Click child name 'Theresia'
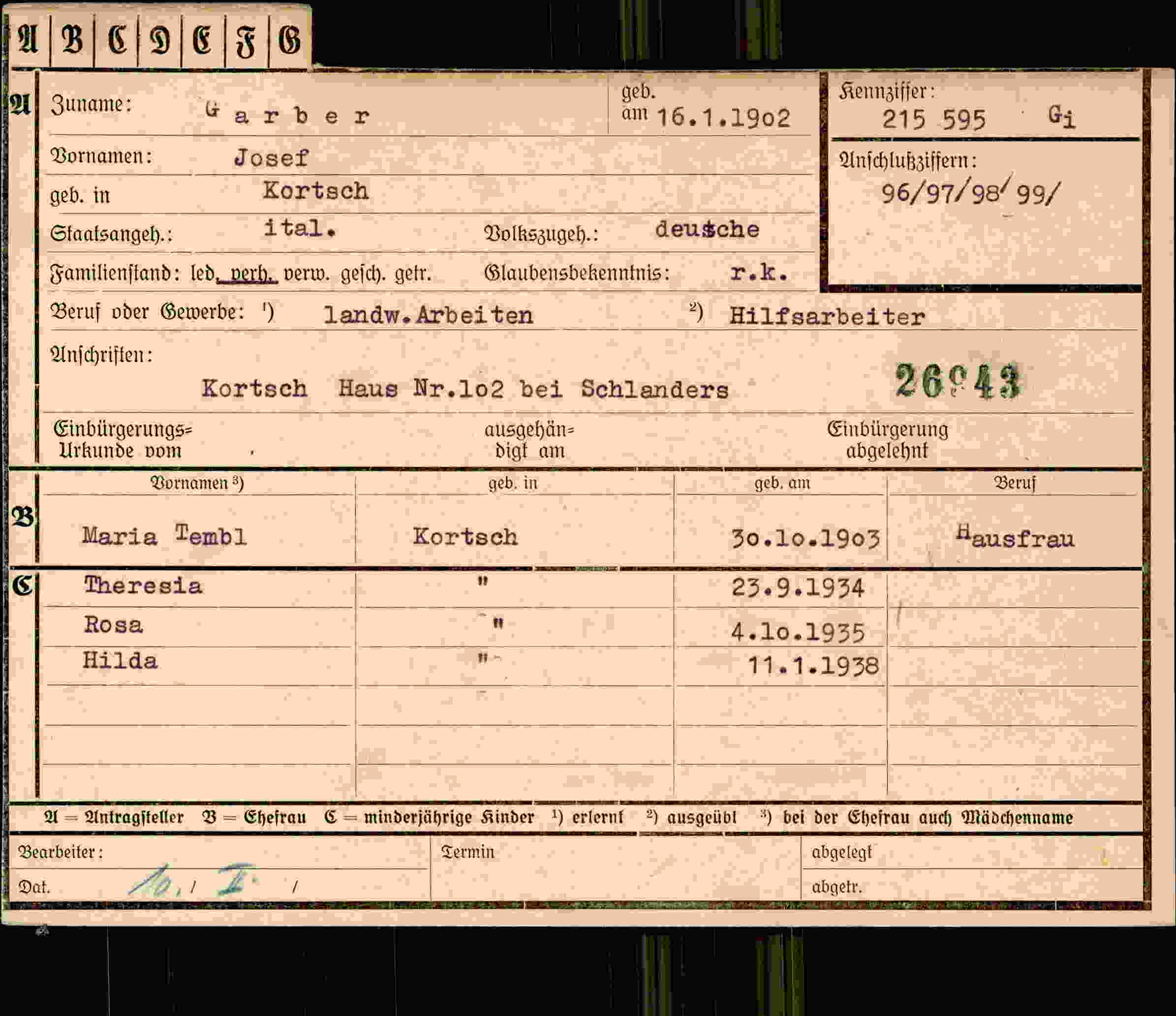This screenshot has height=1016, width=1176. [143, 585]
